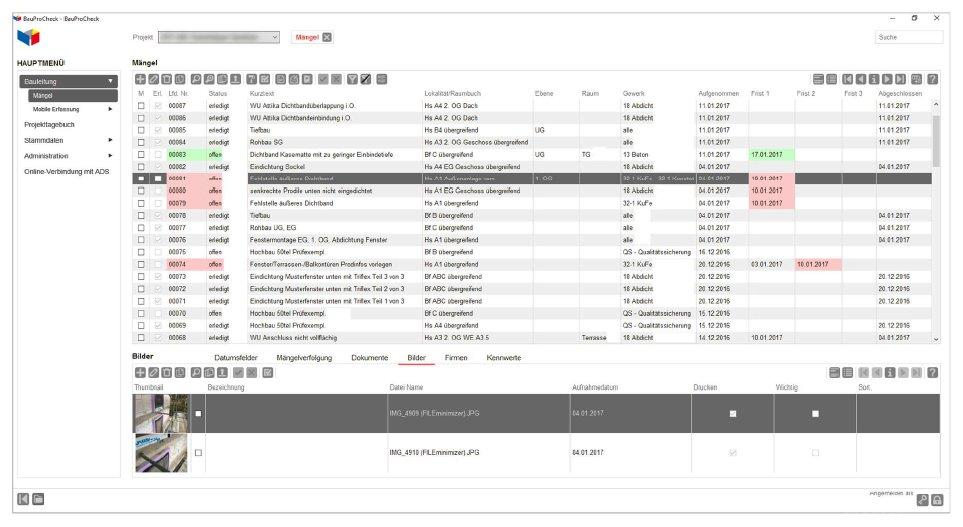Tick the M checkbox for row 00080
963x527 pixels.
tap(141, 191)
